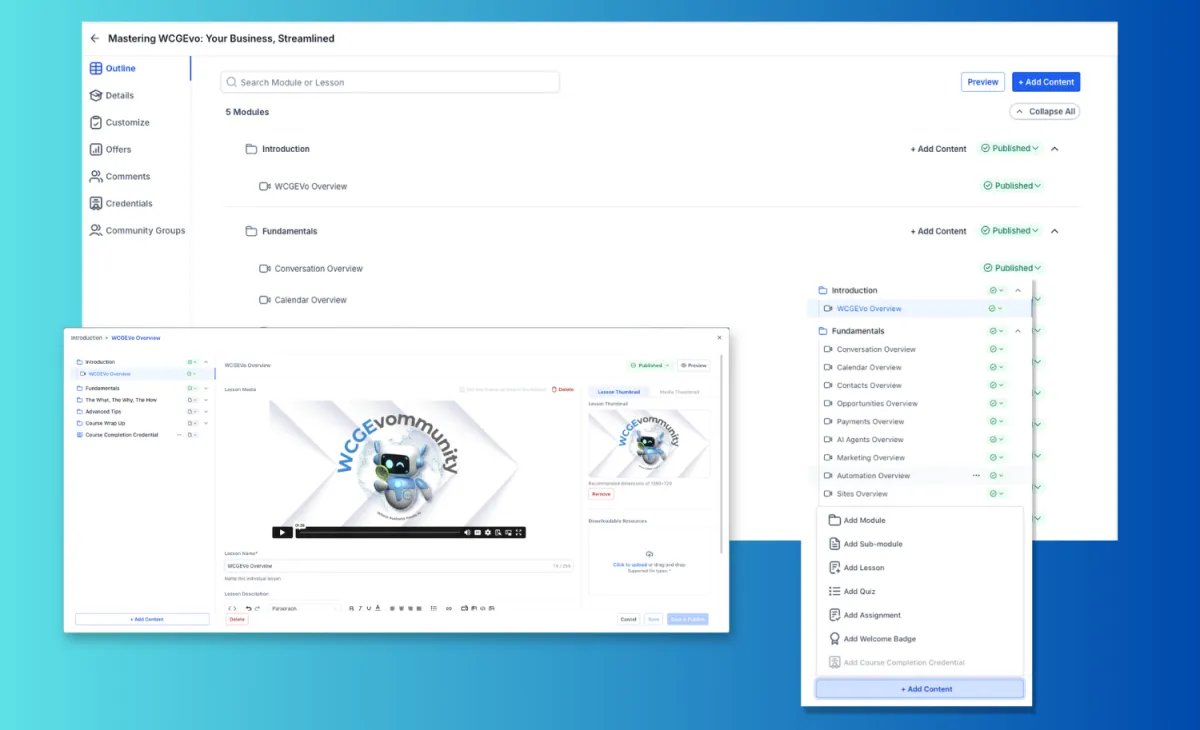
Task: Click the red Remove thumbnail button
Action: click(x=601, y=494)
